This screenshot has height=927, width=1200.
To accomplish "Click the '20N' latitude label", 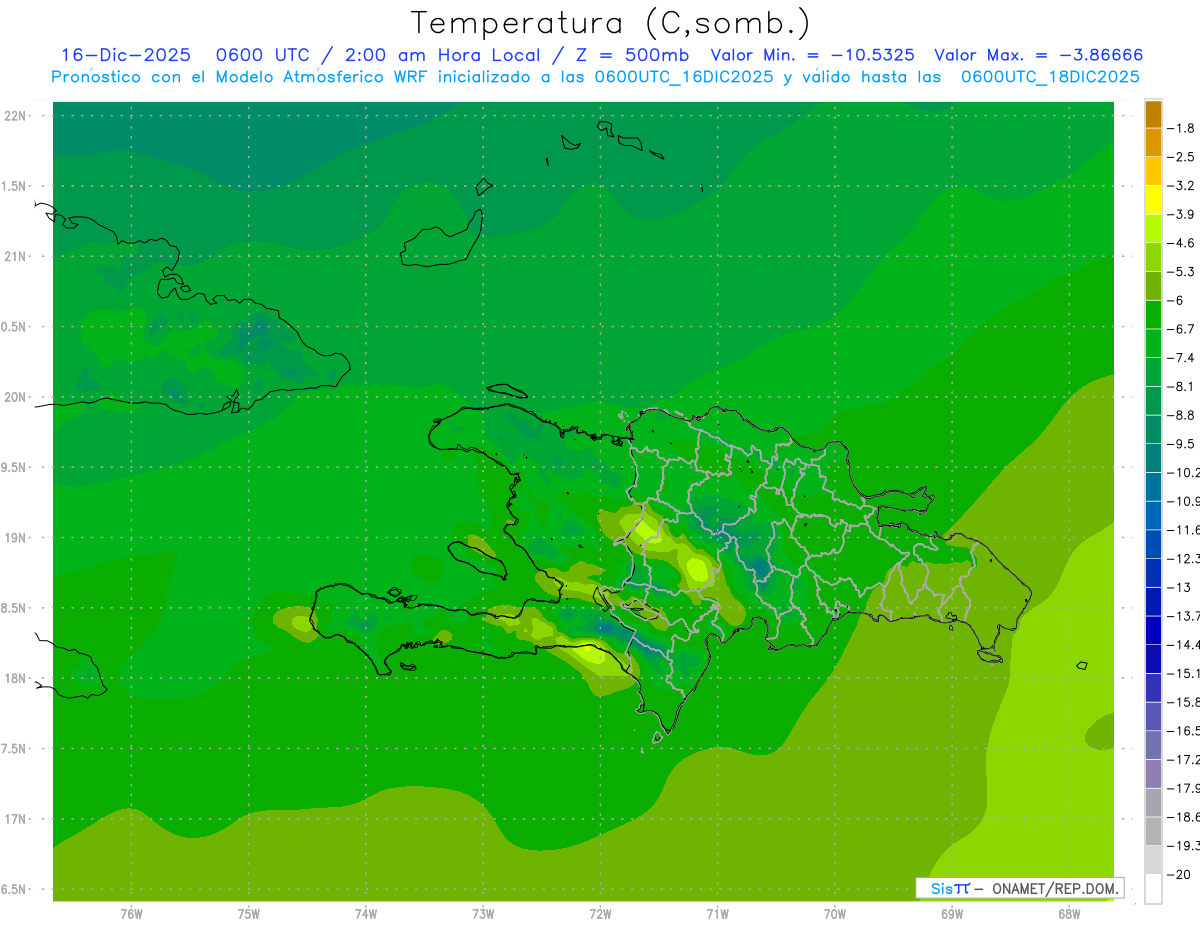I will point(16,397).
